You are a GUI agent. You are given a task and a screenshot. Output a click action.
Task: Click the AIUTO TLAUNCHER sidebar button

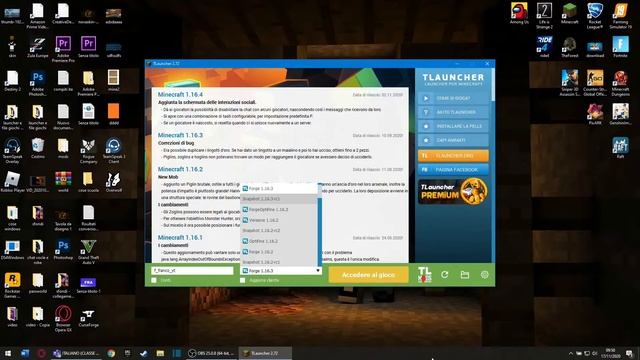point(453,112)
